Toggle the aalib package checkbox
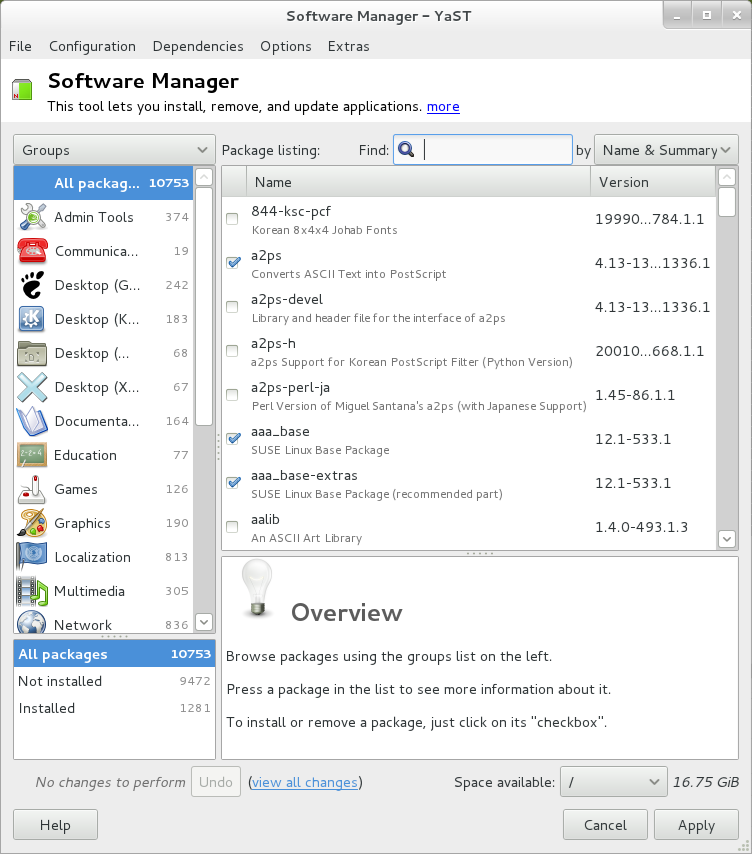The image size is (752, 854). click(233, 527)
